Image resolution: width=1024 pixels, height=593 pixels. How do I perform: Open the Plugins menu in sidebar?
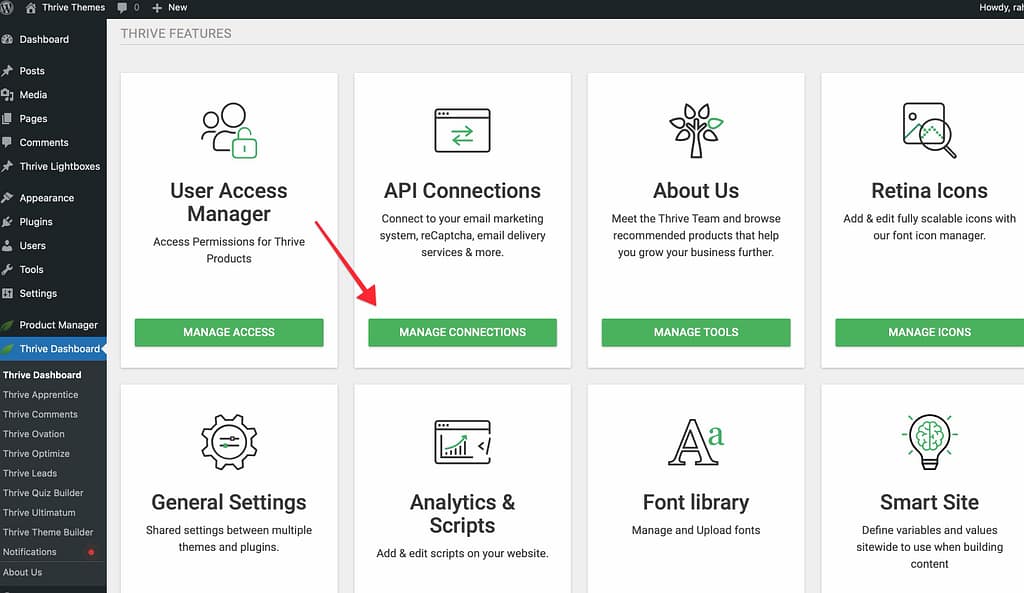[36, 222]
